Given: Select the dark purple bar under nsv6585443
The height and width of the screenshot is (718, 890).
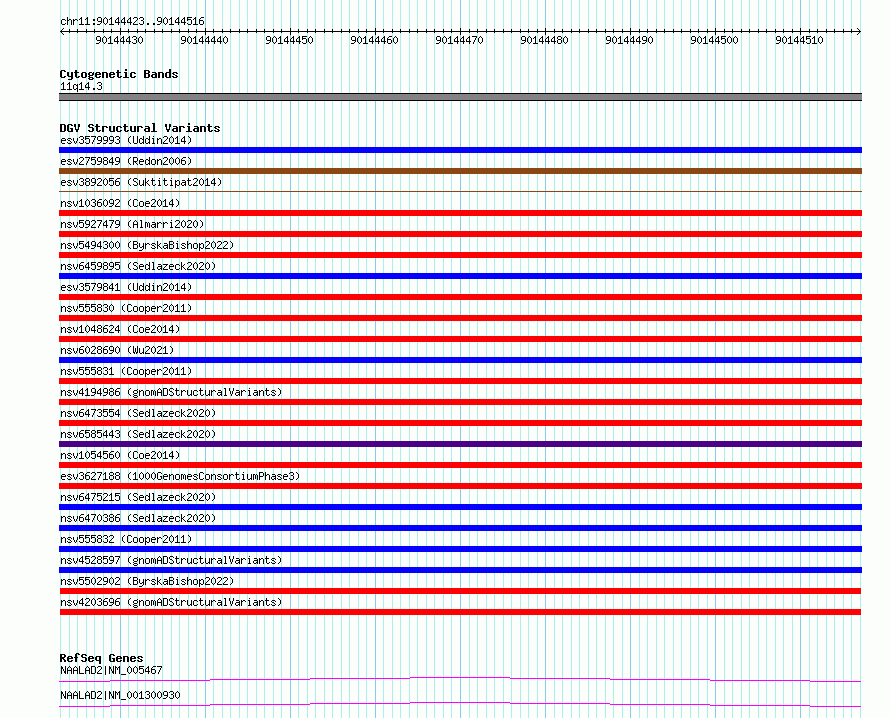Looking at the screenshot, I should (x=460, y=444).
